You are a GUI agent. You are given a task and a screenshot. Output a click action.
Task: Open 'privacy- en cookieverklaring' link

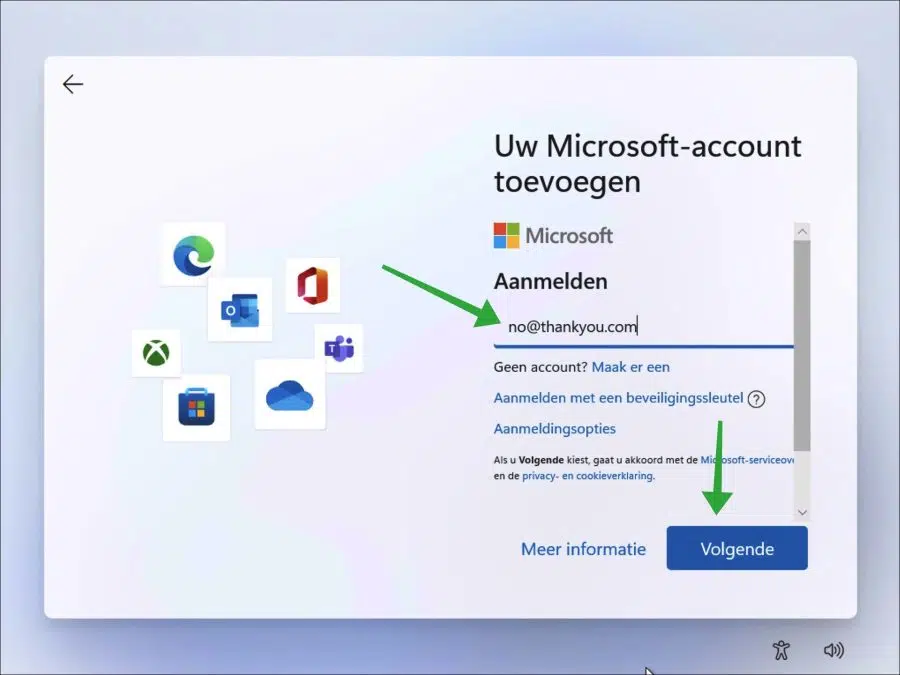(587, 476)
